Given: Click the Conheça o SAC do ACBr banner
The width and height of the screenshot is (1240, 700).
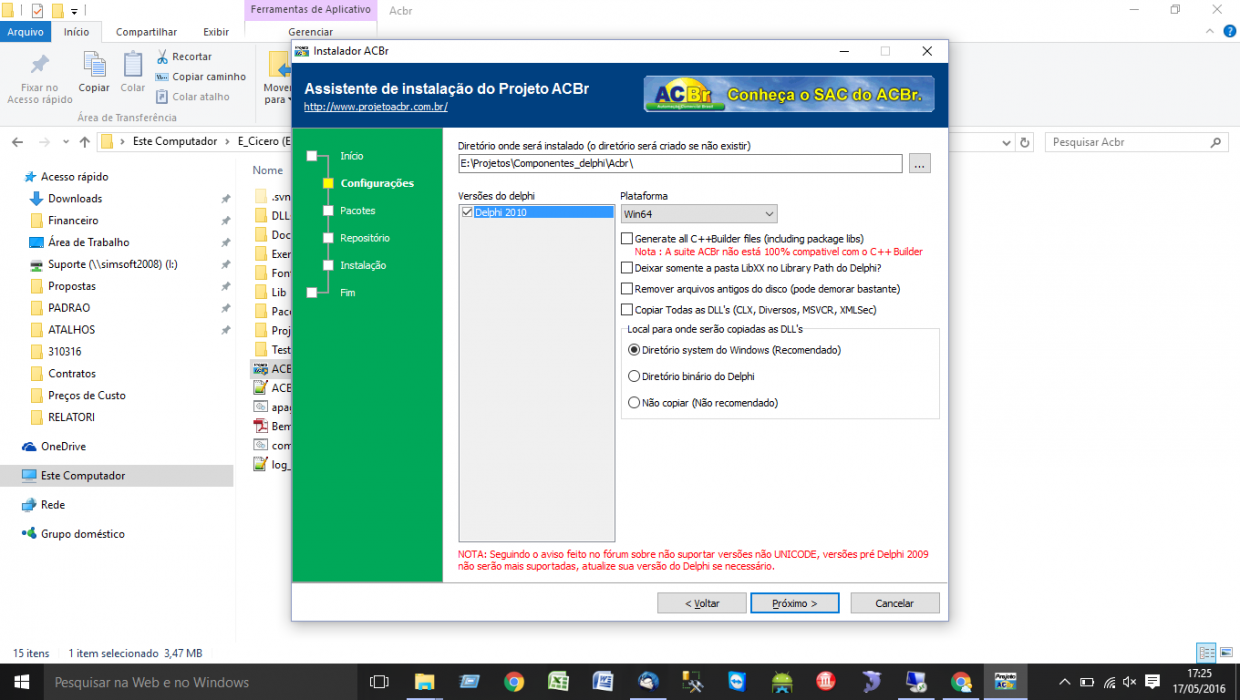Looking at the screenshot, I should coord(789,94).
